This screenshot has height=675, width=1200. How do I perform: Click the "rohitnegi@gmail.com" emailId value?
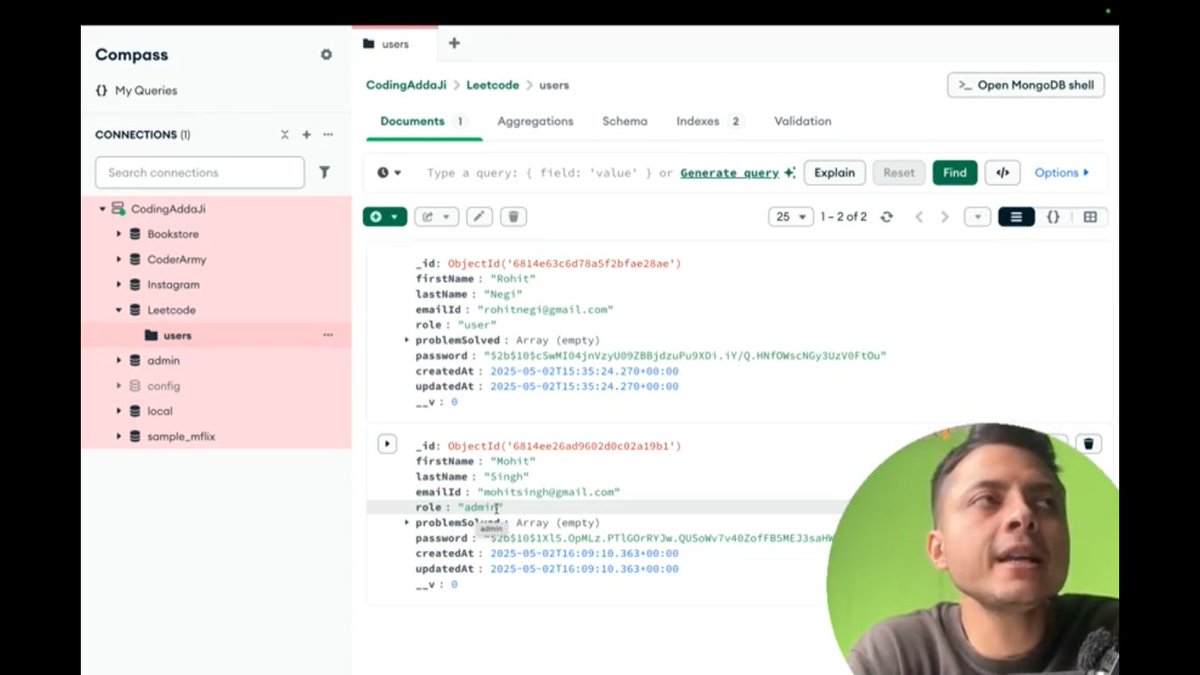click(x=545, y=310)
